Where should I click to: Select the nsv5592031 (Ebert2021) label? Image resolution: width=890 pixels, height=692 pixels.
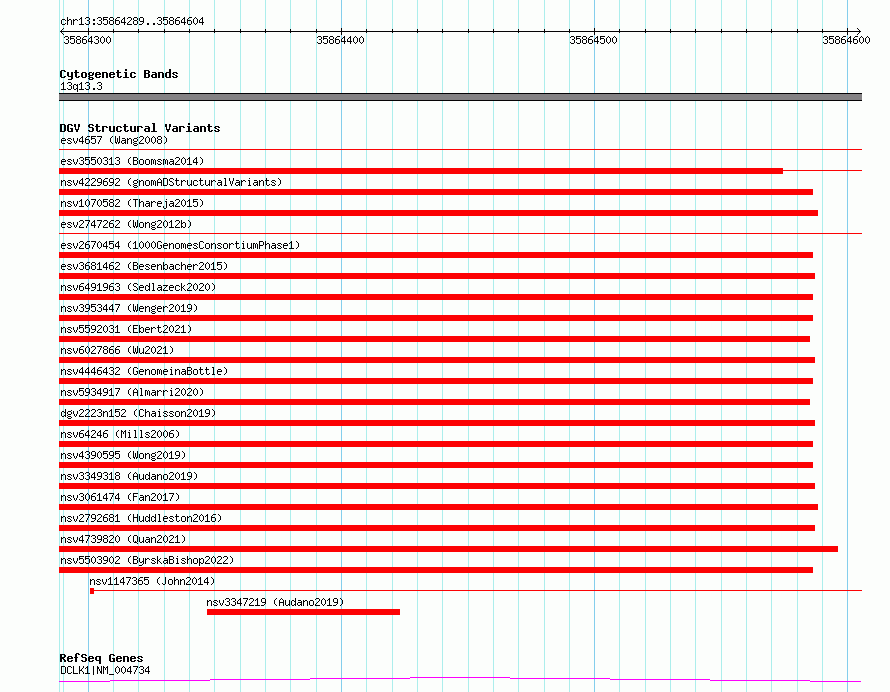[x=126, y=329]
